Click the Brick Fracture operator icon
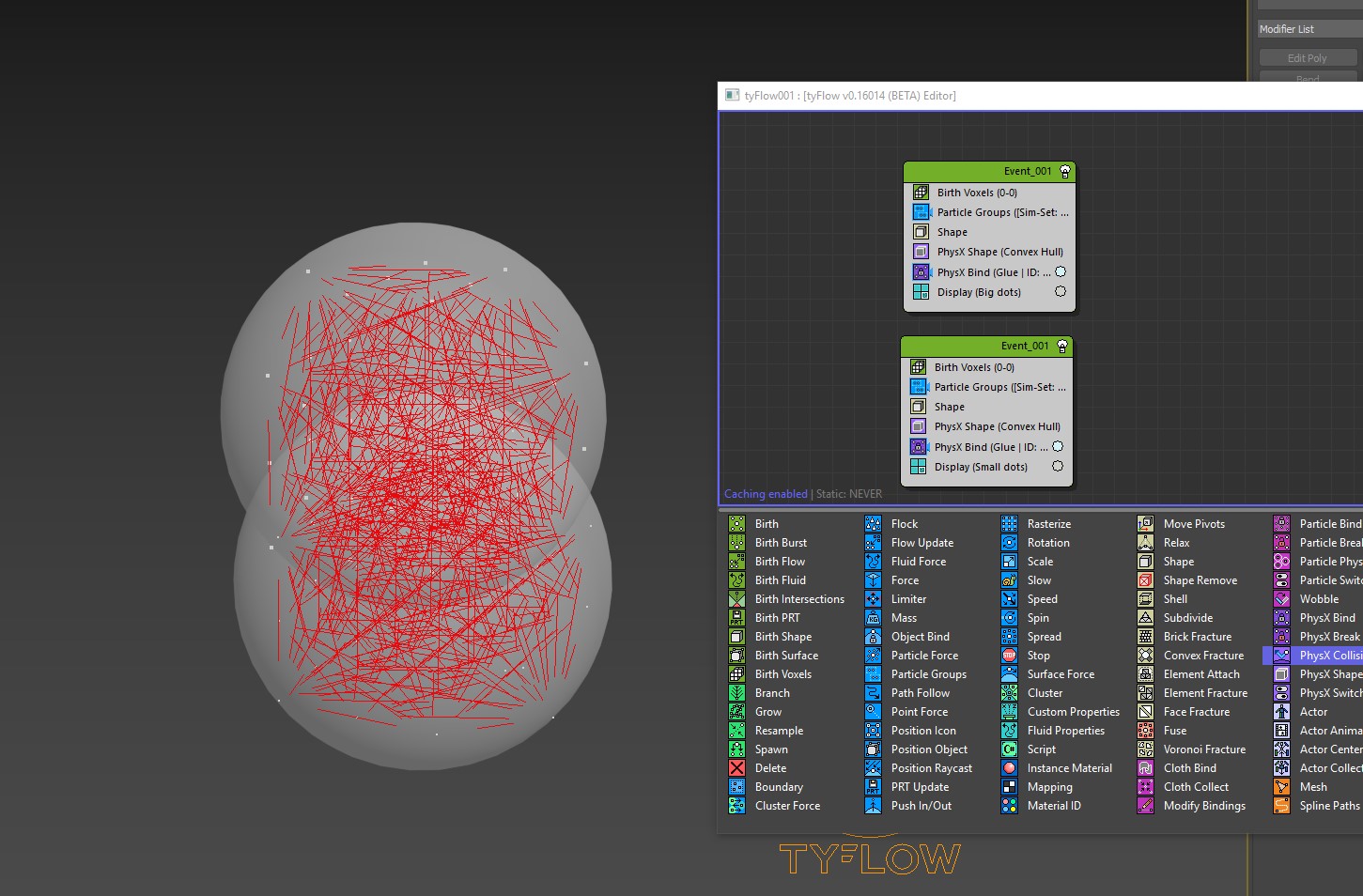The image size is (1363, 896). [x=1146, y=637]
